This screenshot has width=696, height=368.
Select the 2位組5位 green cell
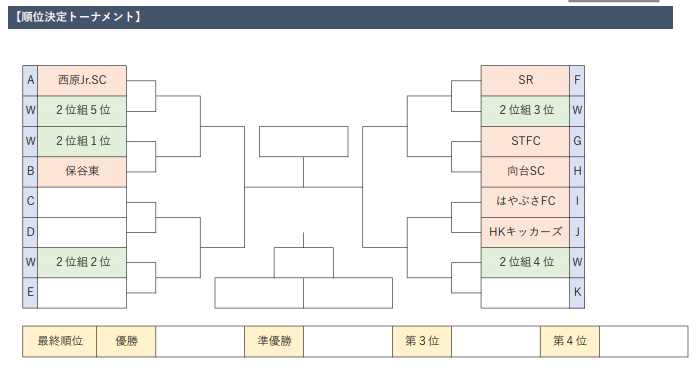[x=82, y=111]
